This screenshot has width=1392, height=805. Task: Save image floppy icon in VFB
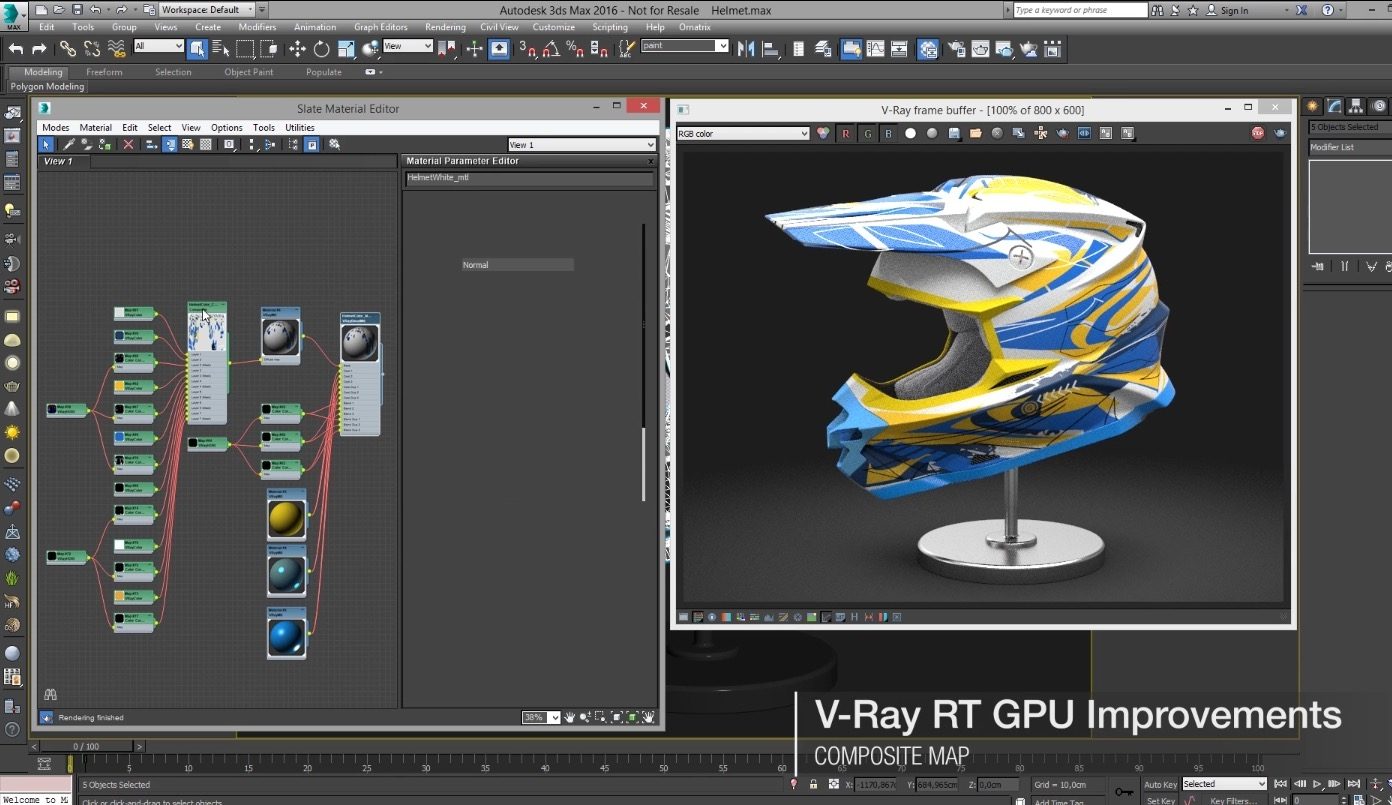point(954,133)
